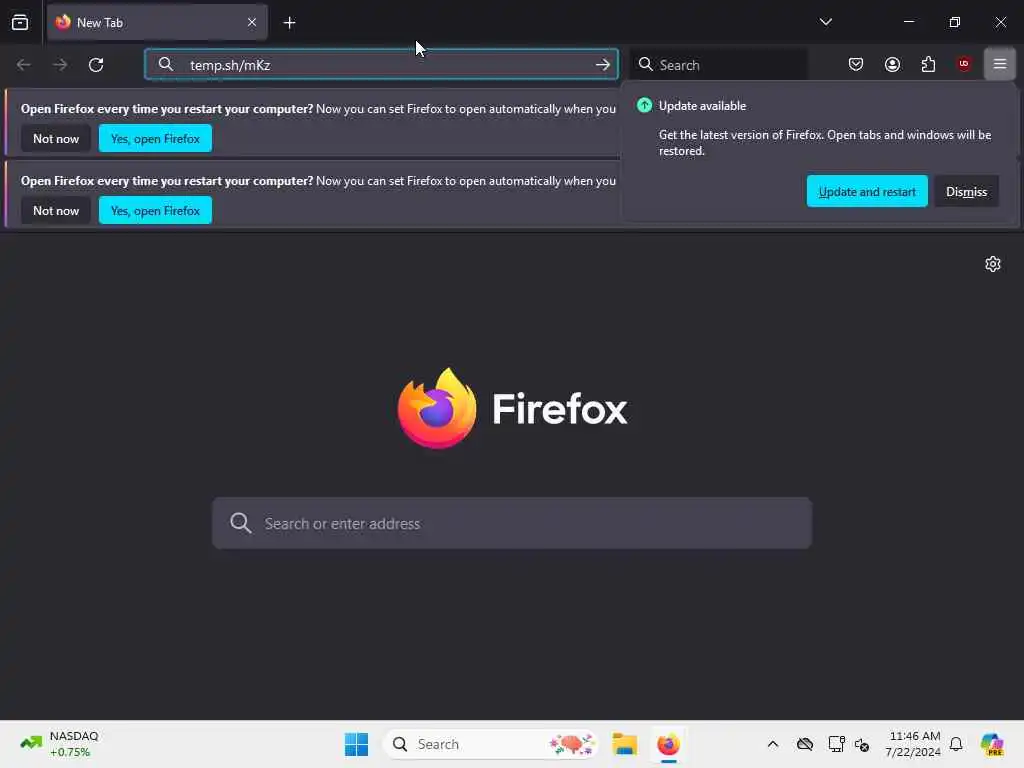Open the Copilot preview icon
1024x768 pixels.
[992, 744]
